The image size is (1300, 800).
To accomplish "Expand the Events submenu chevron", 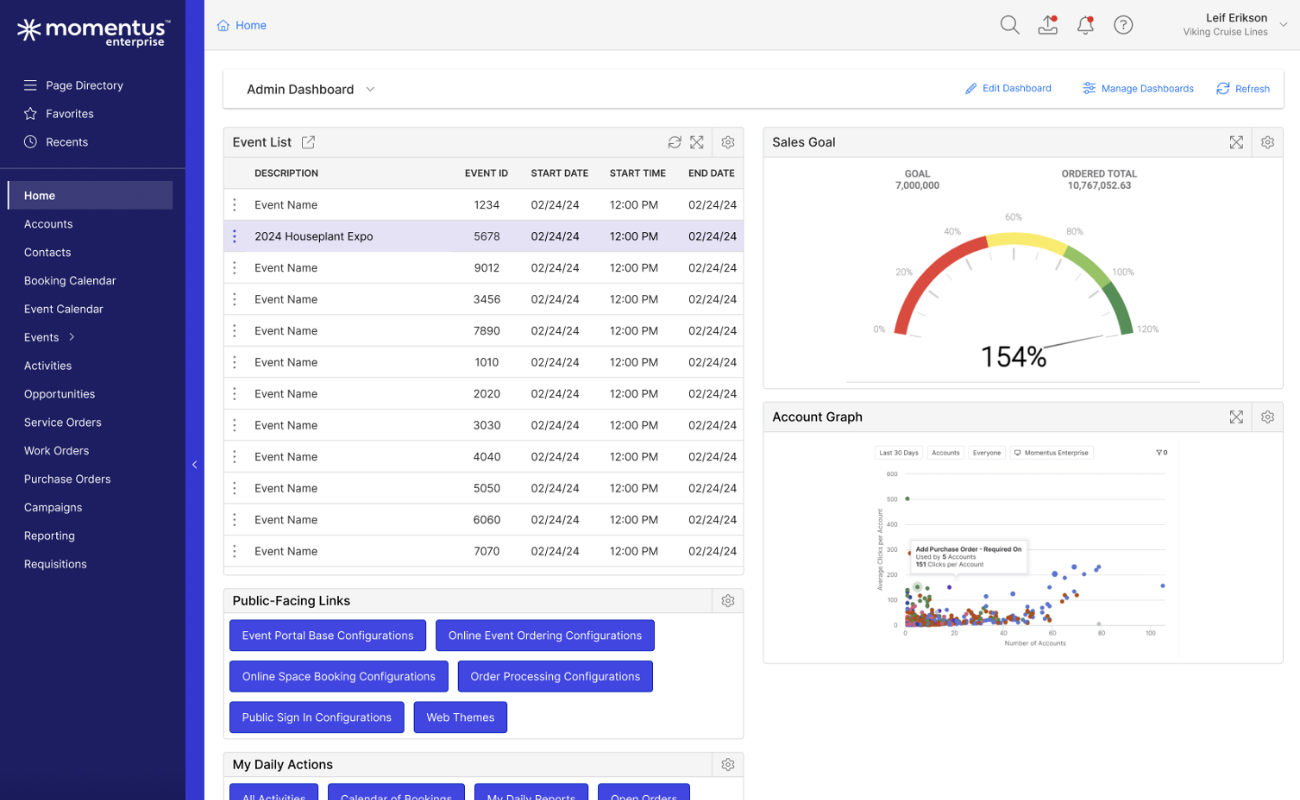I will (x=72, y=337).
